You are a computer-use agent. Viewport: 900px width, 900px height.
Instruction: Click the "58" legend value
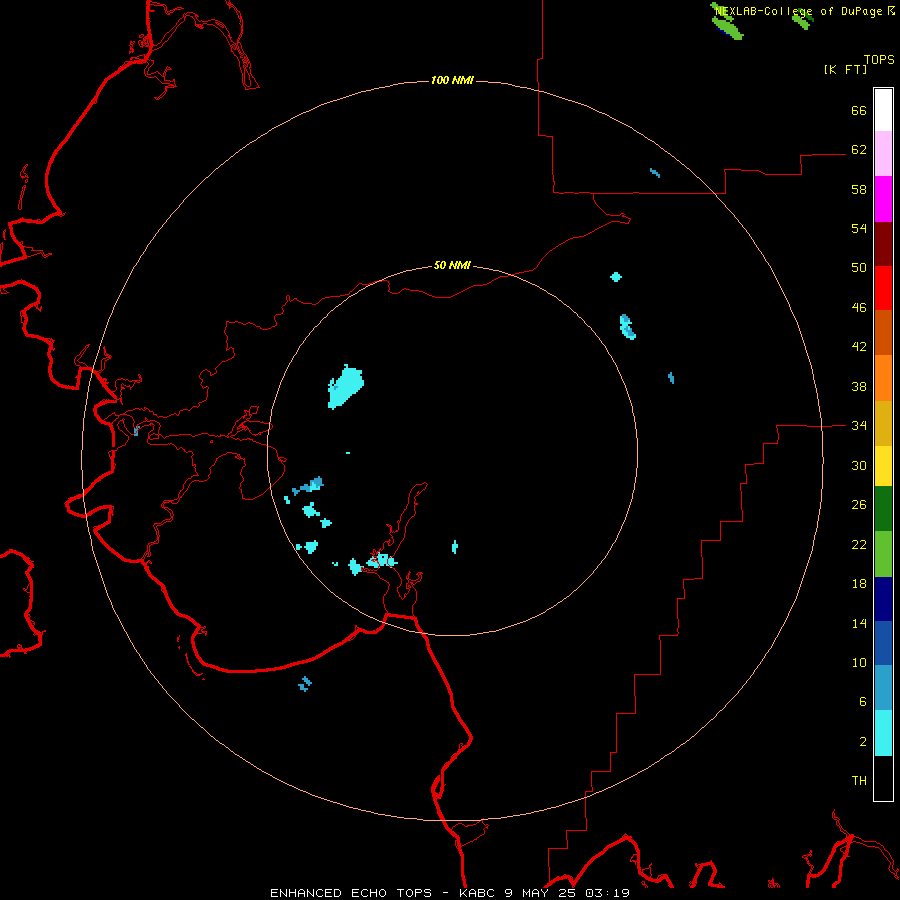coord(859,189)
